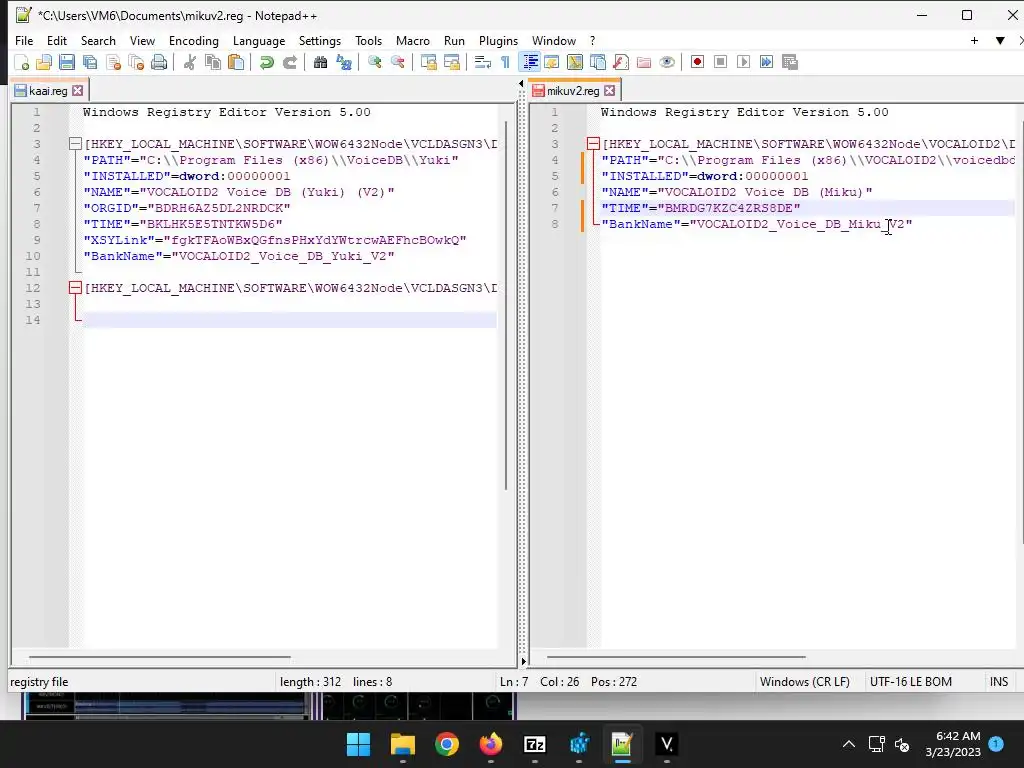
Task: Click the vertical scrollbar in kaai.reg pane
Action: (506, 306)
